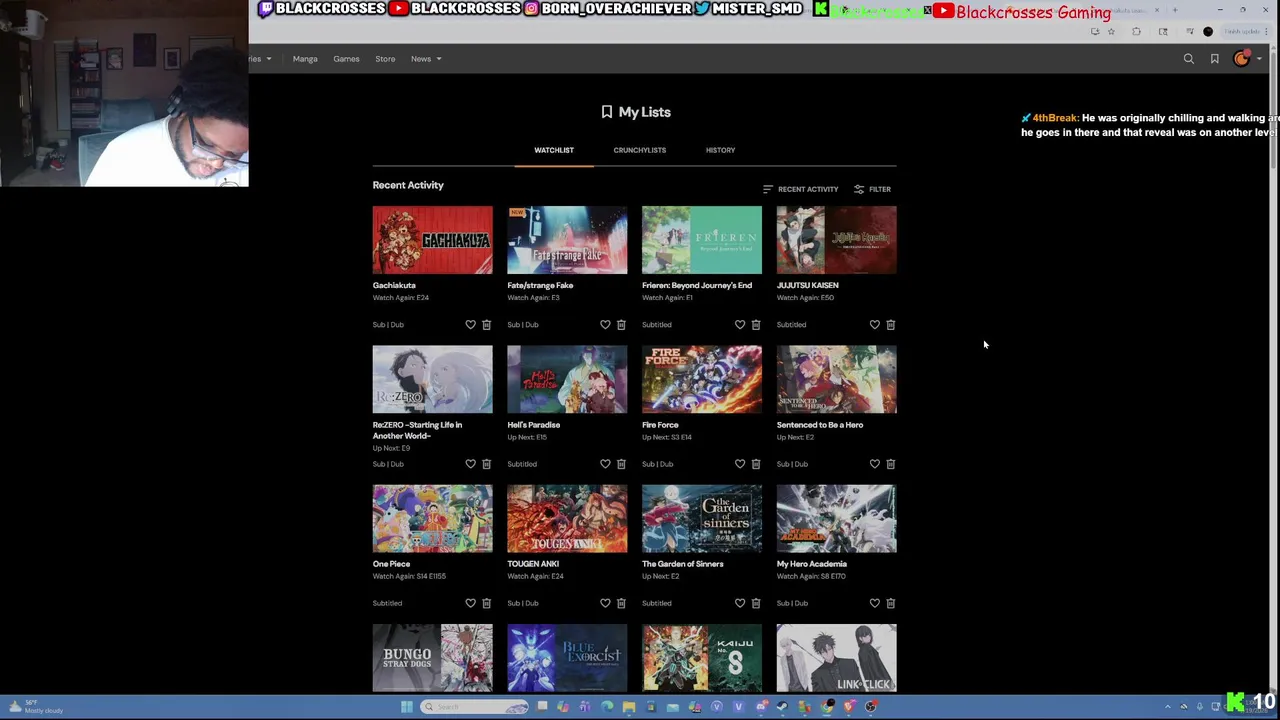Switch to the Crunchylists tab
This screenshot has height=720, width=1280.
pos(640,150)
